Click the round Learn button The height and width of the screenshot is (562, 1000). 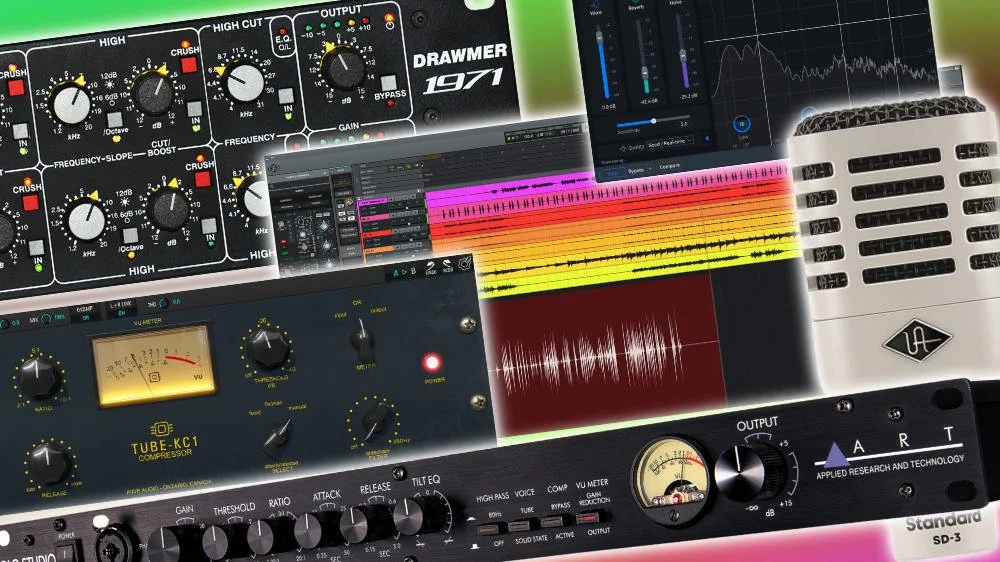point(741,124)
